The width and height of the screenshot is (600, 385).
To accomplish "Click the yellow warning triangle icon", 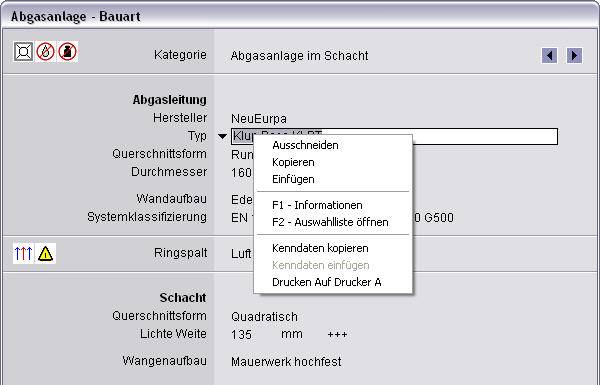I will 46,253.
